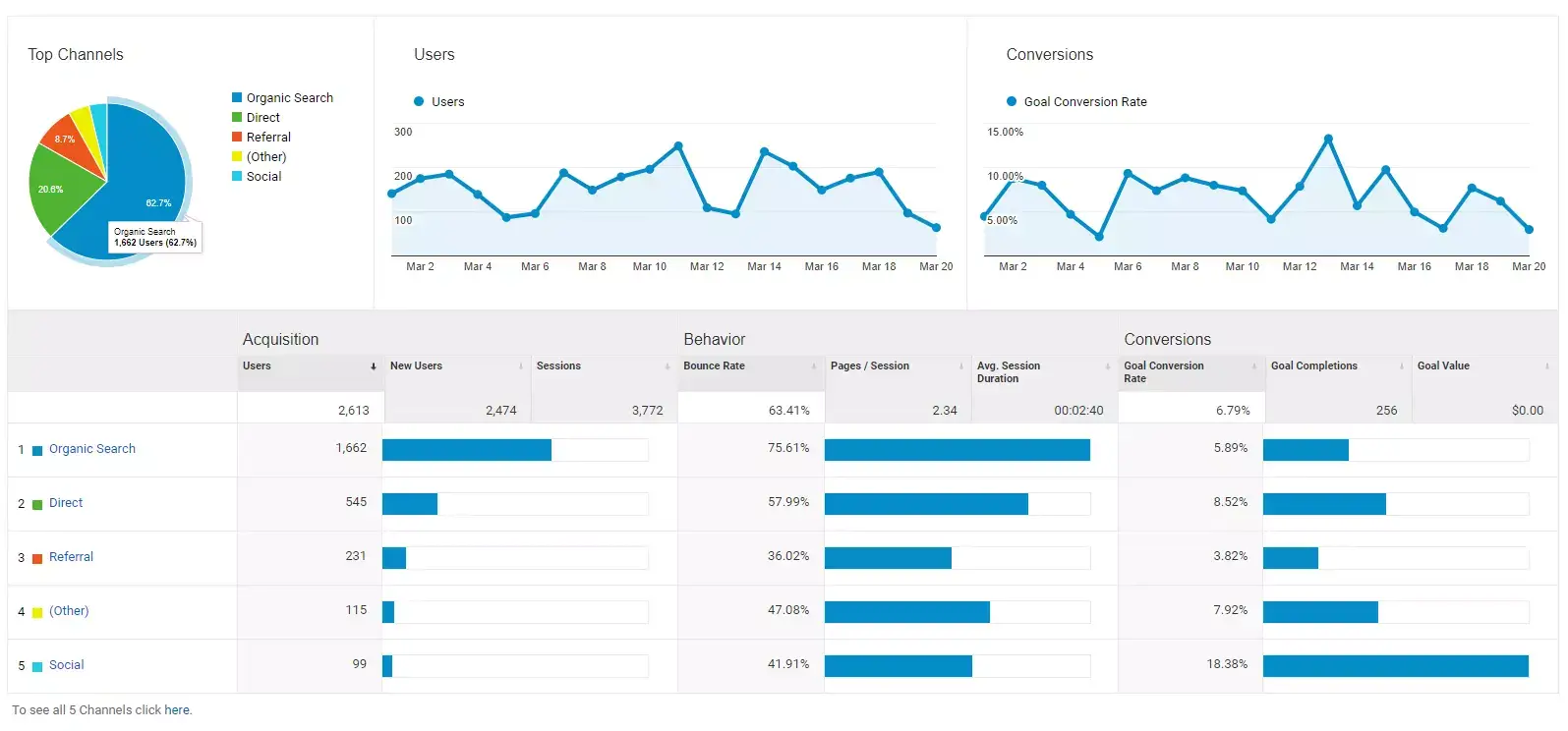This screenshot has width=1568, height=731.
Task: Click sort arrow in Pages / Session header
Action: (x=961, y=366)
